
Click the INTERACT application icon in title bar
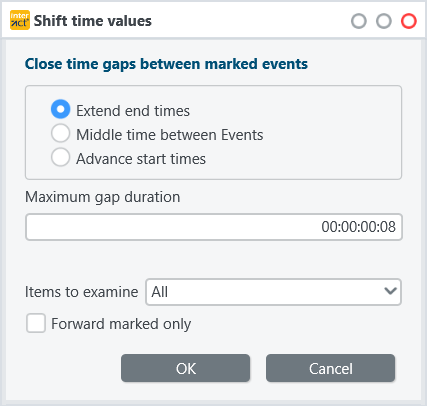click(x=20, y=20)
